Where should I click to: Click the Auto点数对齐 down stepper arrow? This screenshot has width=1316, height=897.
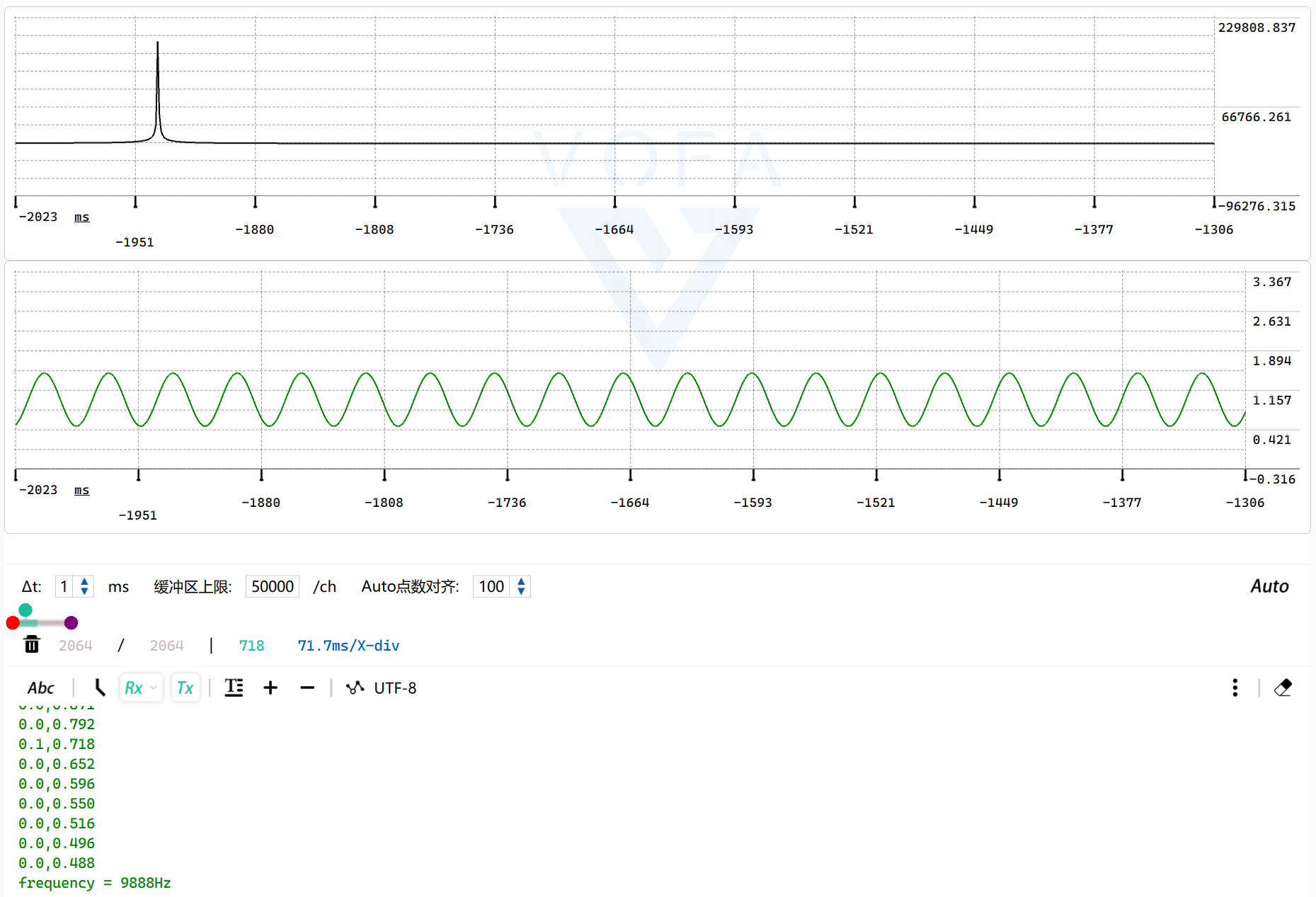click(520, 591)
